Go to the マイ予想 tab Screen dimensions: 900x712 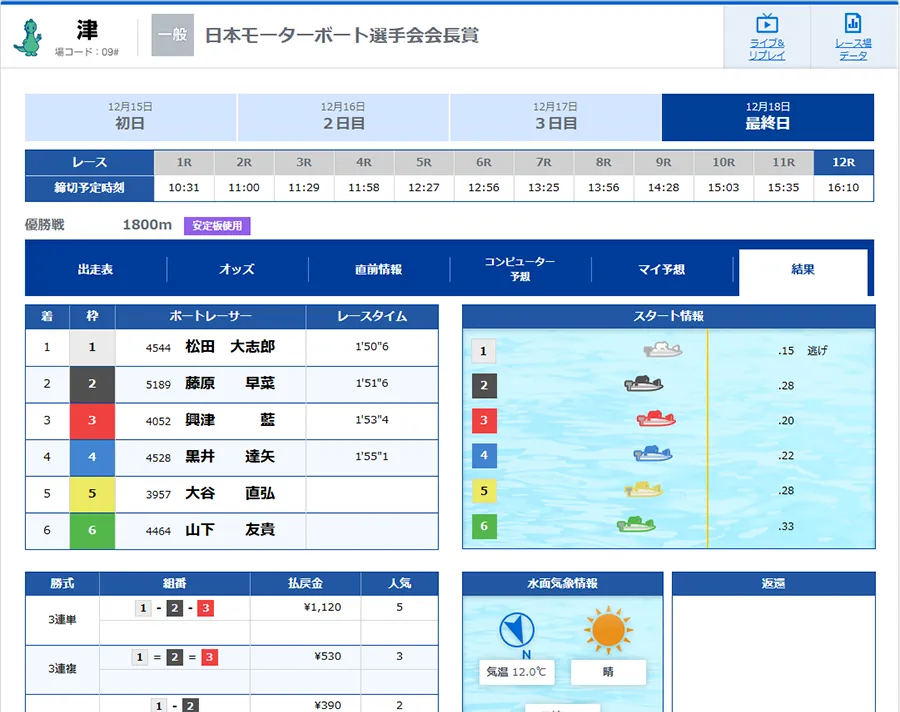662,270
